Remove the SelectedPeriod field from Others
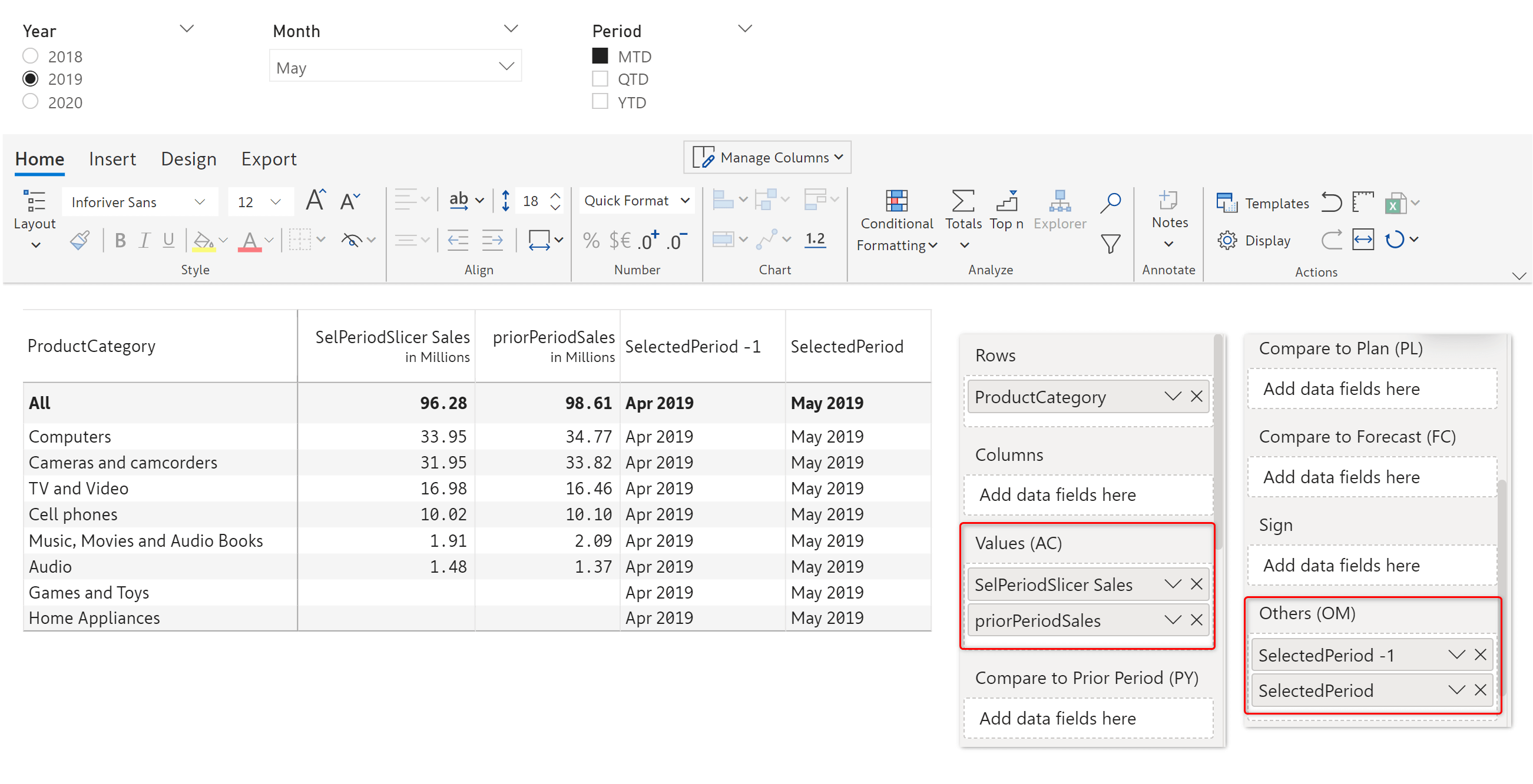The height and width of the screenshot is (784, 1533). point(1480,690)
